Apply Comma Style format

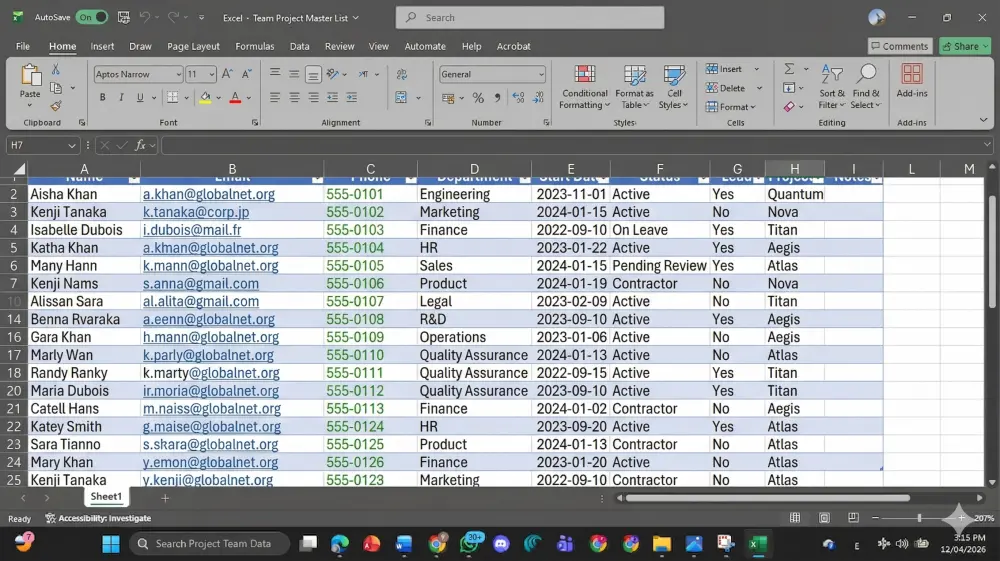pos(497,98)
